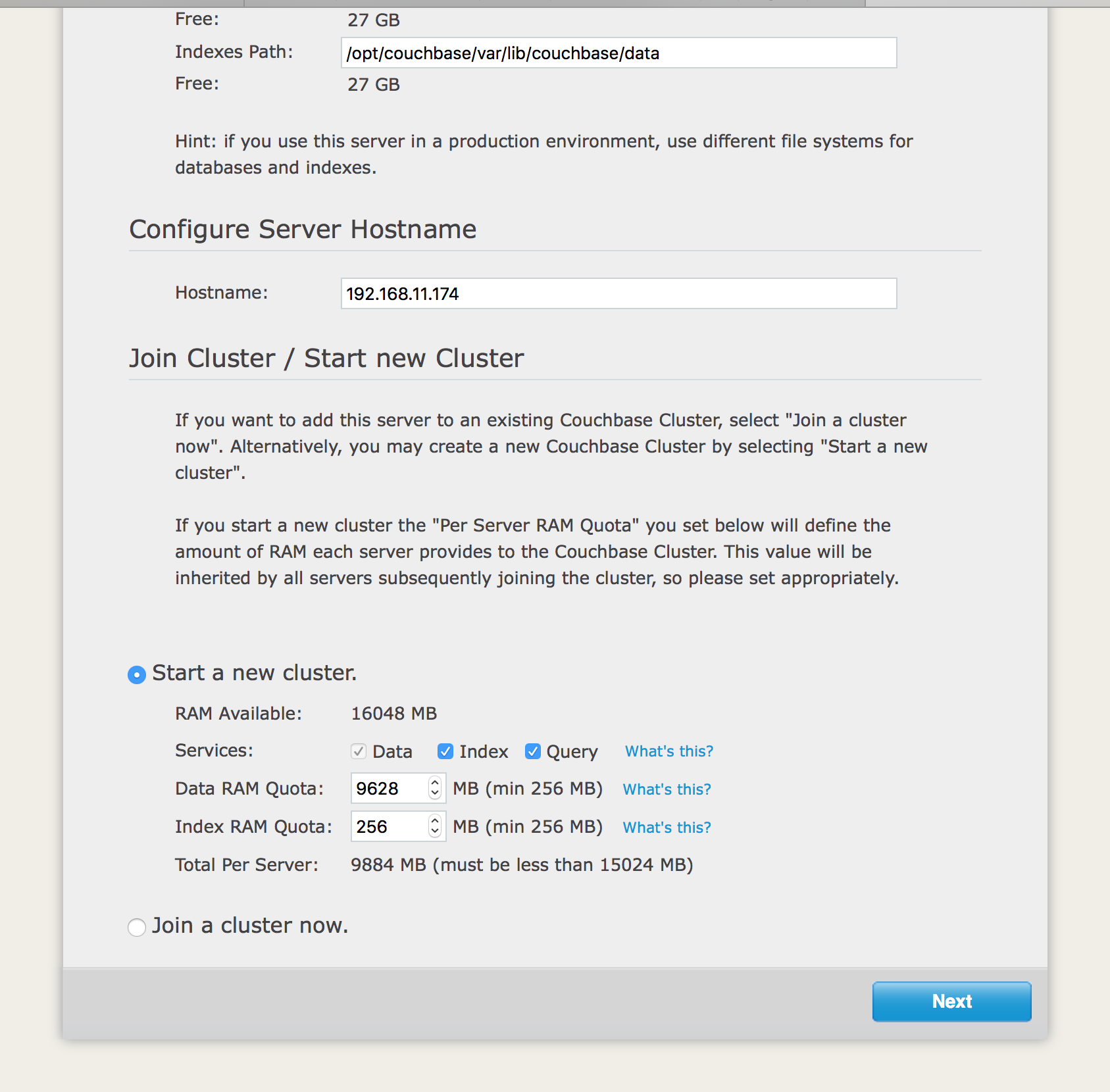The image size is (1110, 1092).
Task: Click the Data RAM Quota label
Action: pyautogui.click(x=249, y=789)
